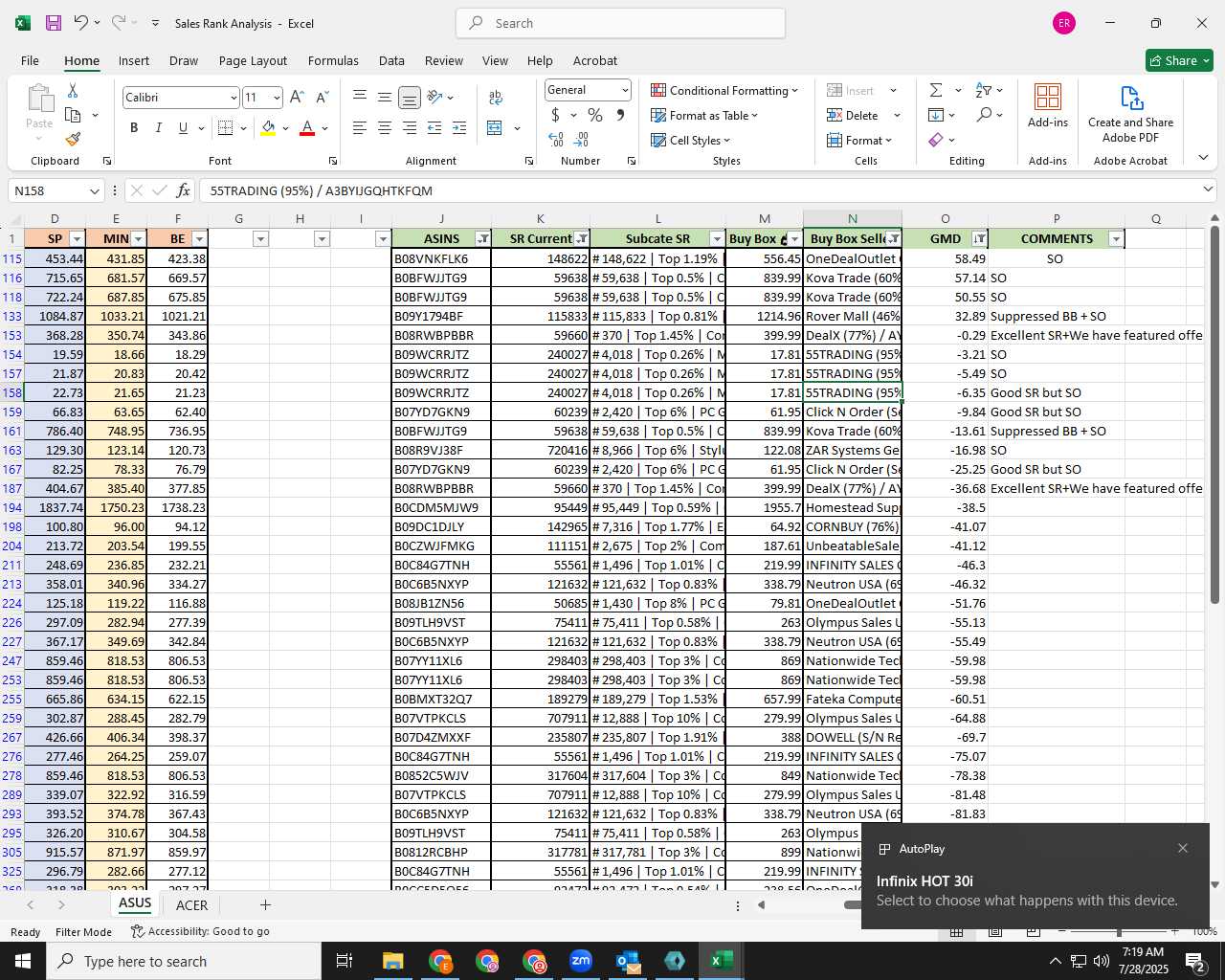This screenshot has width=1225, height=980.
Task: Open the SP column filter dropdown
Action: 78,238
